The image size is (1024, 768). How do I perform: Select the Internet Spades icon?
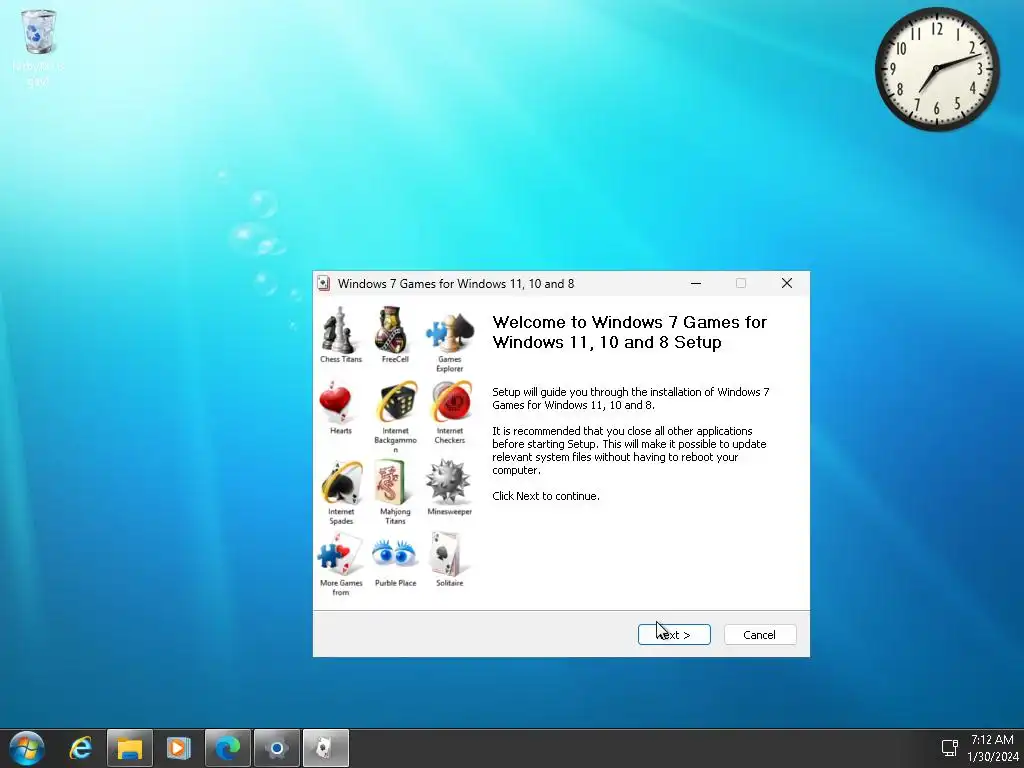click(x=341, y=483)
